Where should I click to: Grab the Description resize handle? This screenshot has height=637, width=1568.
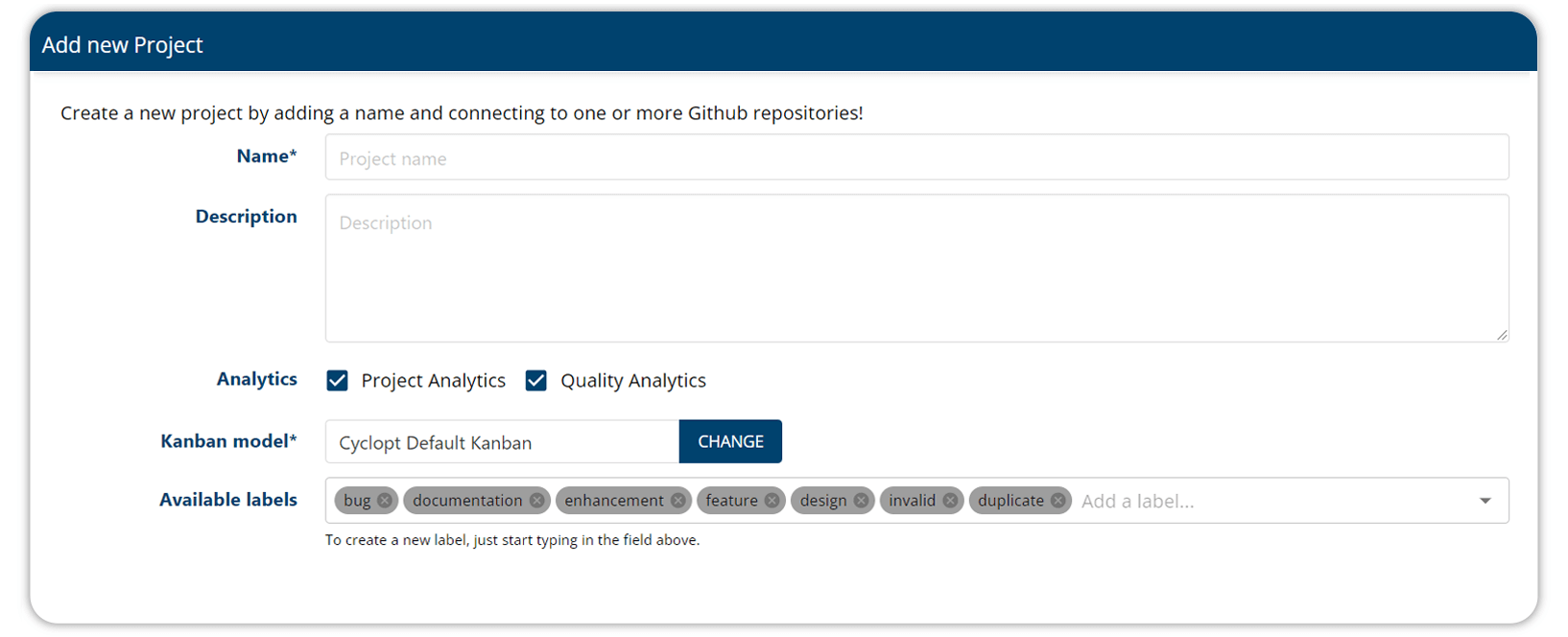(x=1502, y=335)
